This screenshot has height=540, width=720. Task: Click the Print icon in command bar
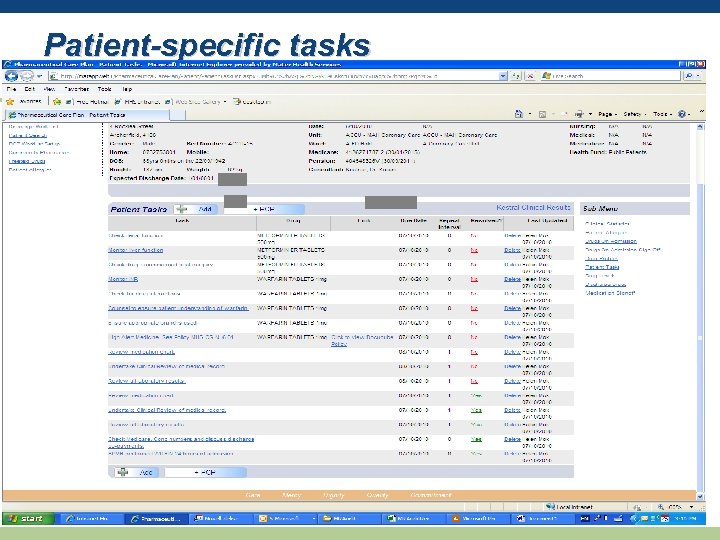[579, 114]
